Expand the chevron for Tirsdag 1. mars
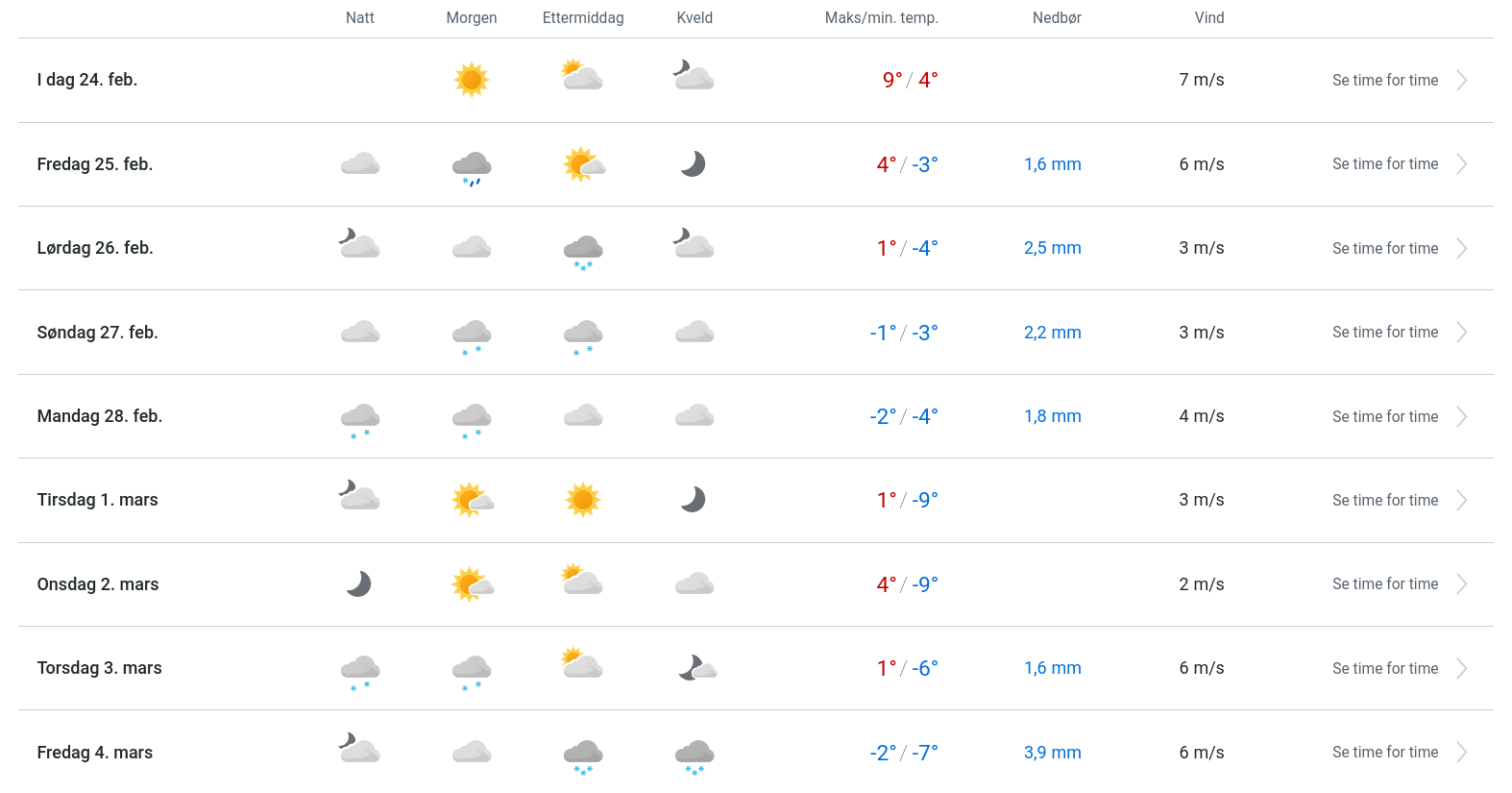 click(x=1461, y=500)
